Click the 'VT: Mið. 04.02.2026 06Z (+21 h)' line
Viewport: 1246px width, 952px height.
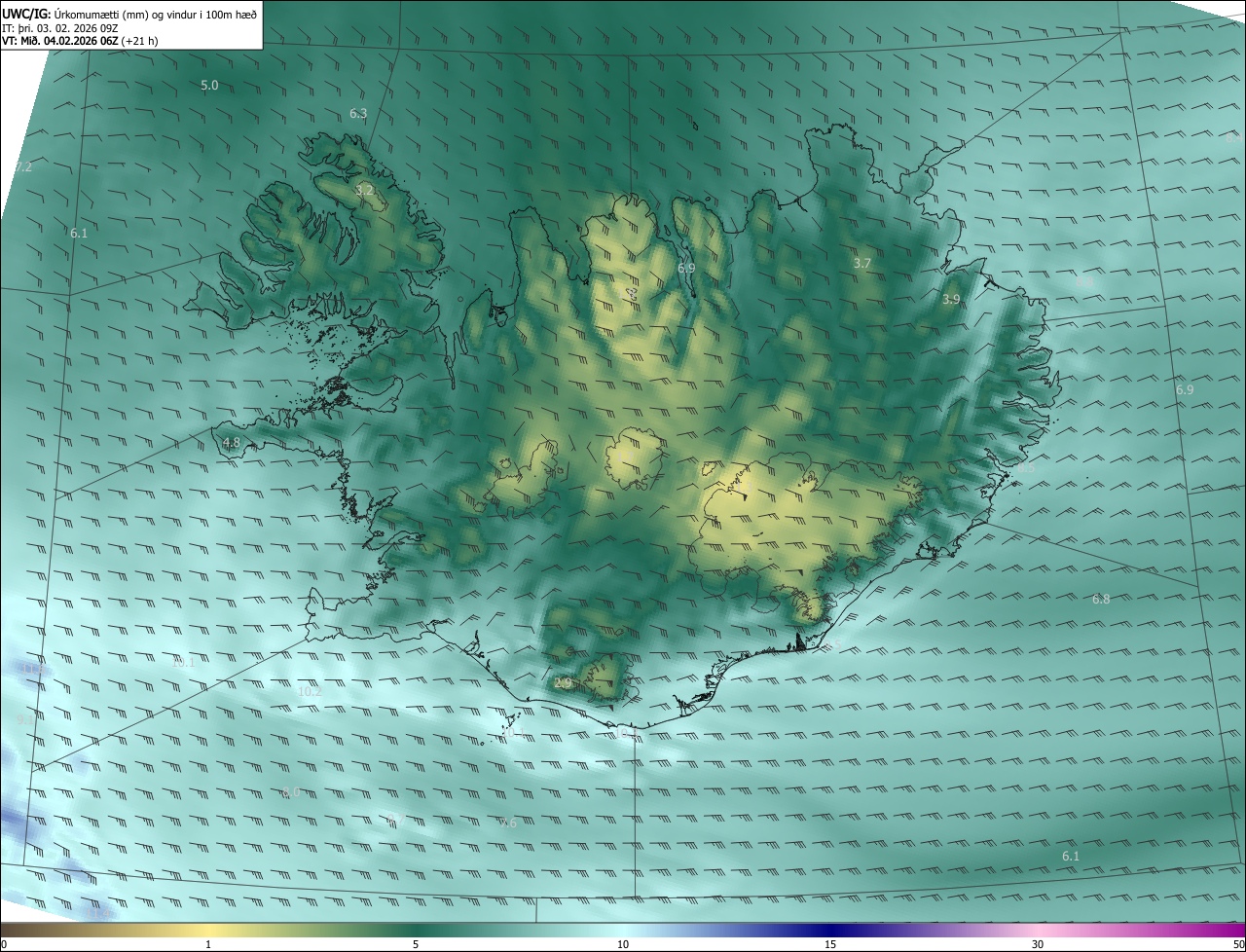(80, 41)
